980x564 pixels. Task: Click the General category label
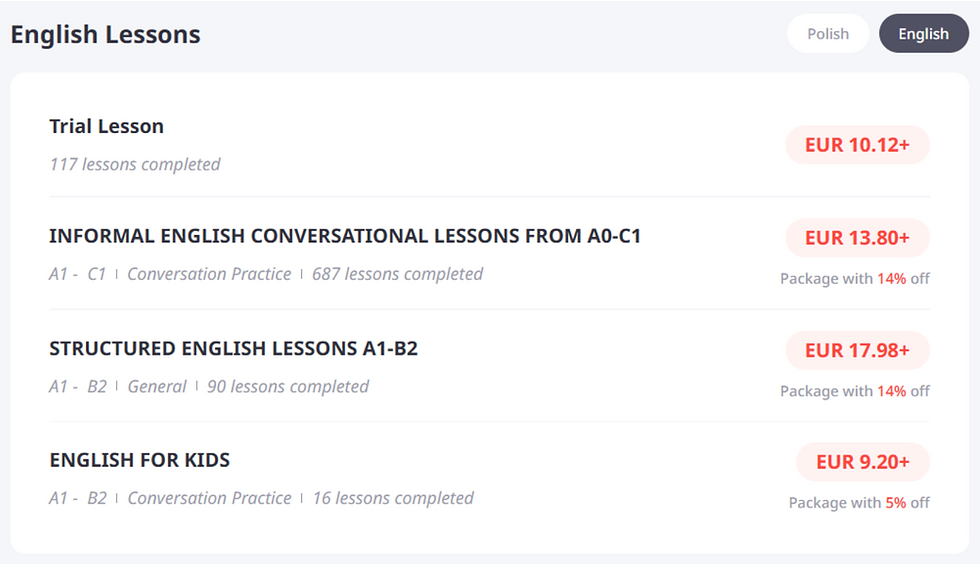[157, 386]
